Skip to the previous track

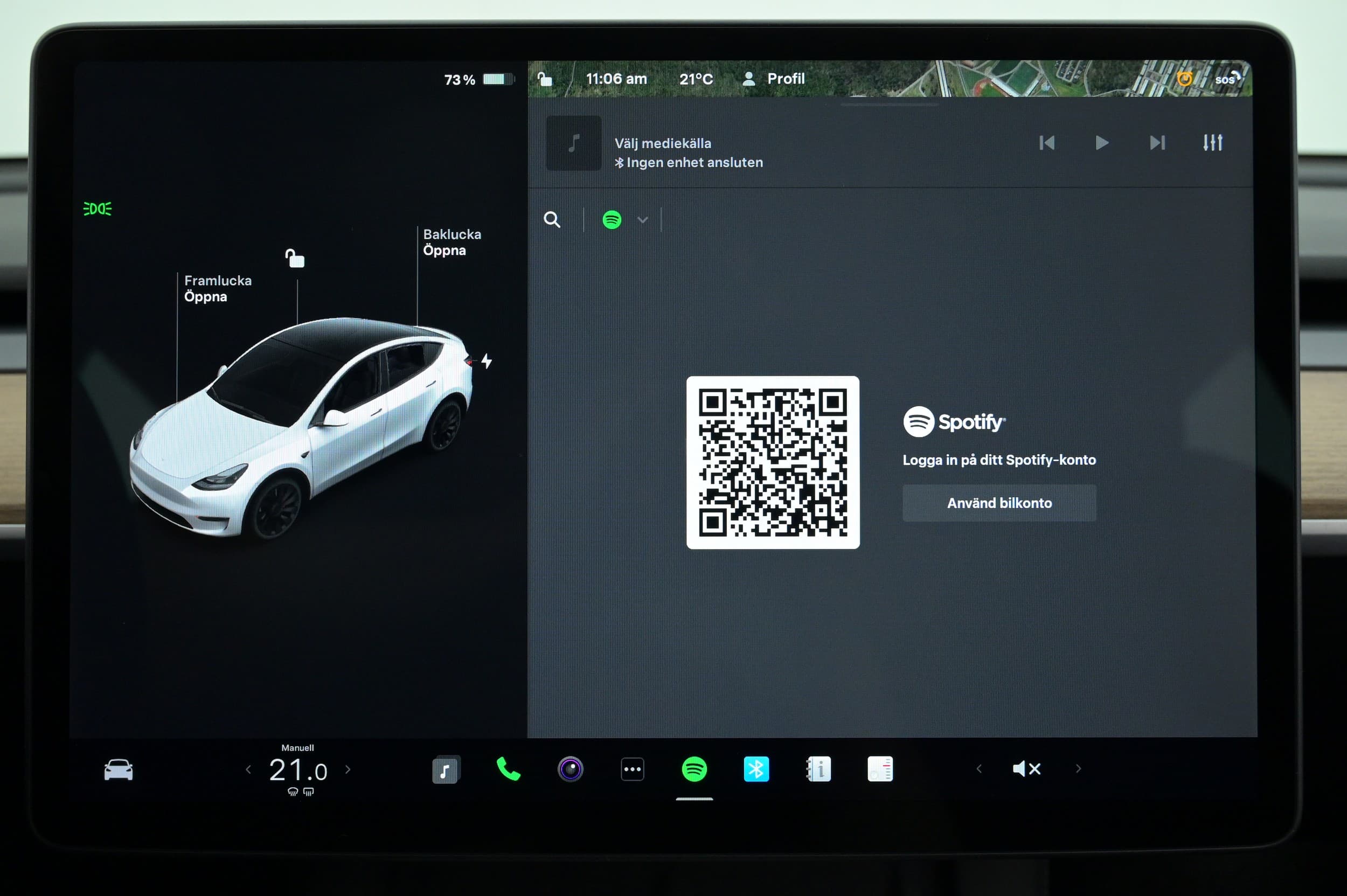coord(1047,143)
